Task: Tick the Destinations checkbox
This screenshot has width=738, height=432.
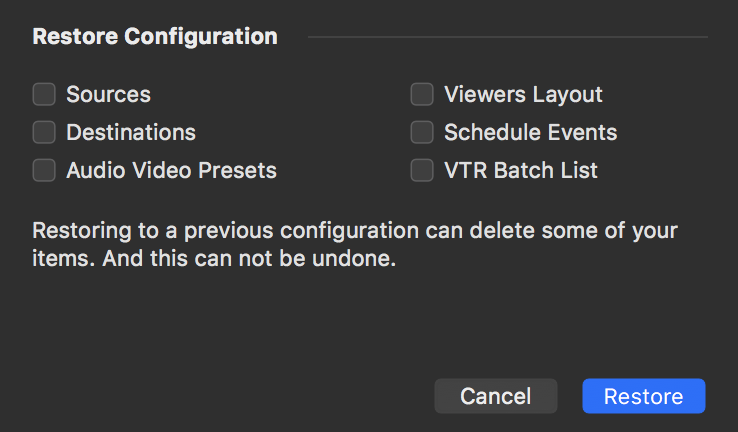Action: pyautogui.click(x=44, y=132)
